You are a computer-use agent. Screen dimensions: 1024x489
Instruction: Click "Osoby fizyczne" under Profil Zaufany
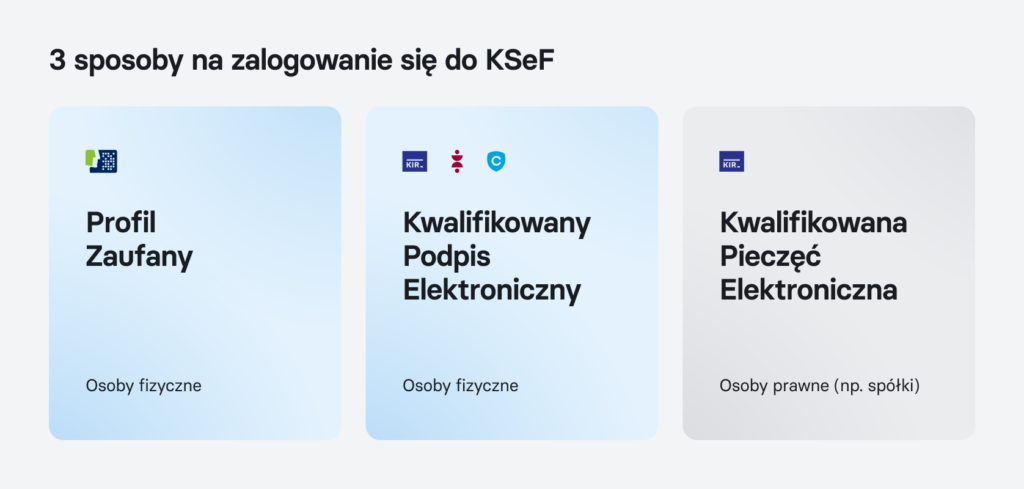[144, 385]
